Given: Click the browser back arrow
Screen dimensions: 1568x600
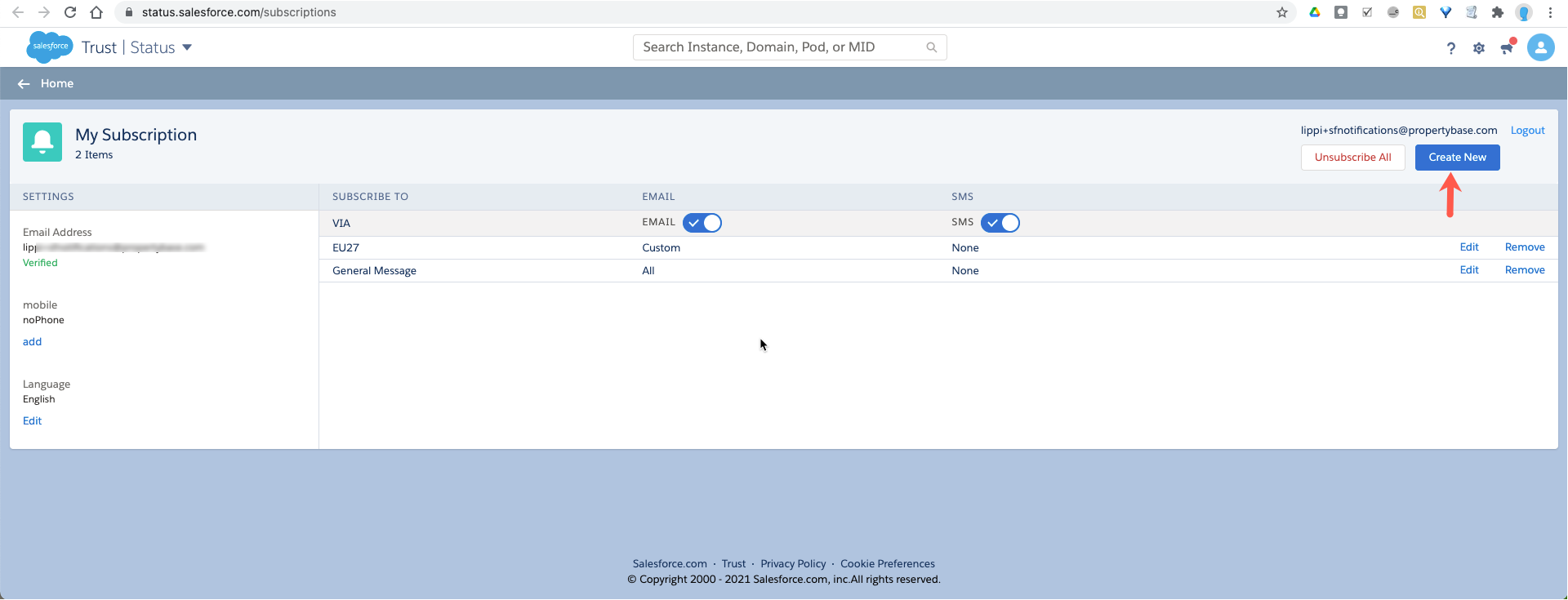Looking at the screenshot, I should pos(18,12).
